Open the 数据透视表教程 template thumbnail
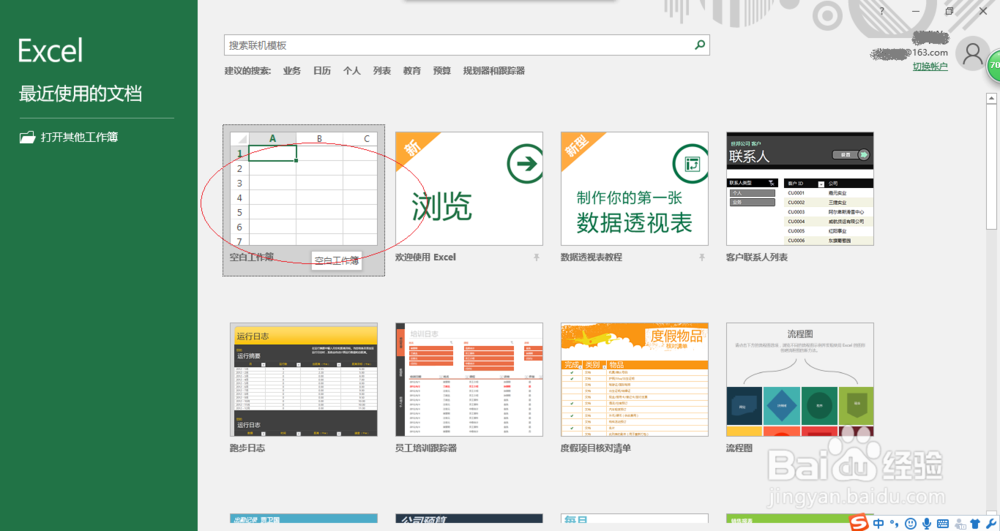Screen dimensions: 1000x531 (635, 189)
